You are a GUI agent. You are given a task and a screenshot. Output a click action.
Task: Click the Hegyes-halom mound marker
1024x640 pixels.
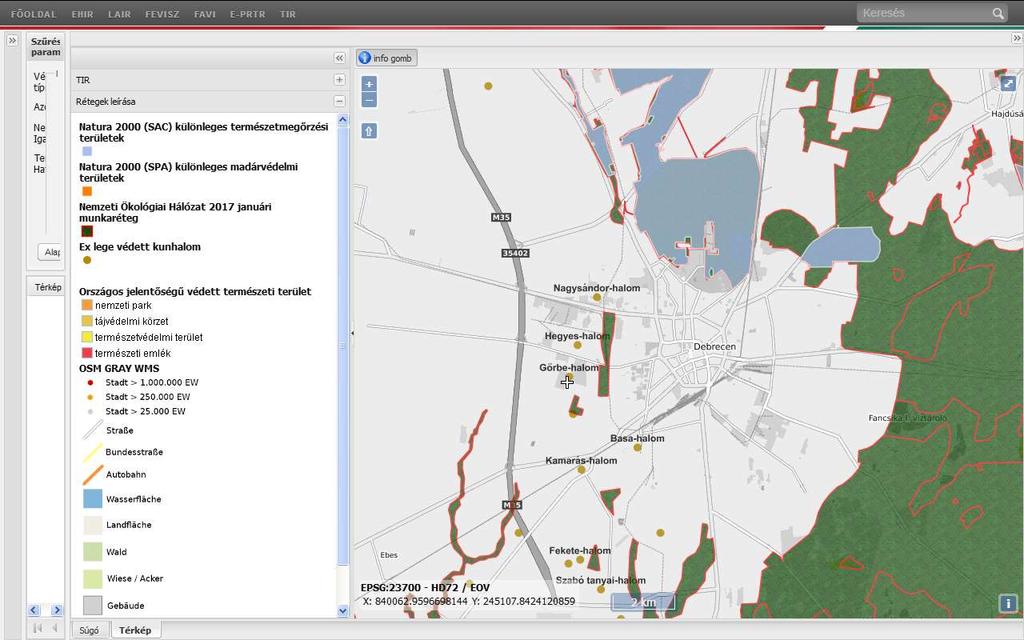577,345
